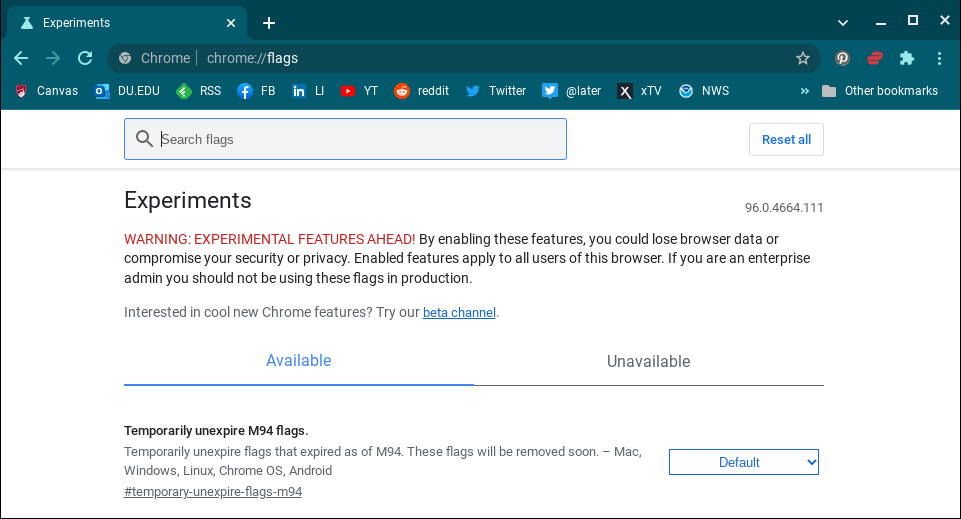Expand the Default dropdown for M94 flags
961x519 pixels.
743,462
